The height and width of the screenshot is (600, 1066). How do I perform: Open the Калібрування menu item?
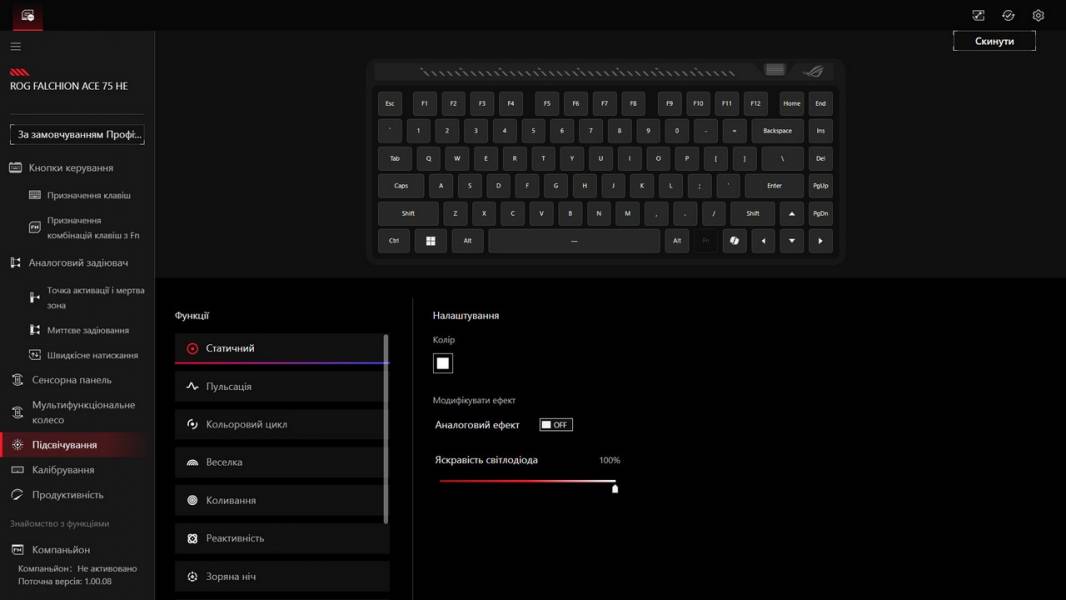coord(63,470)
